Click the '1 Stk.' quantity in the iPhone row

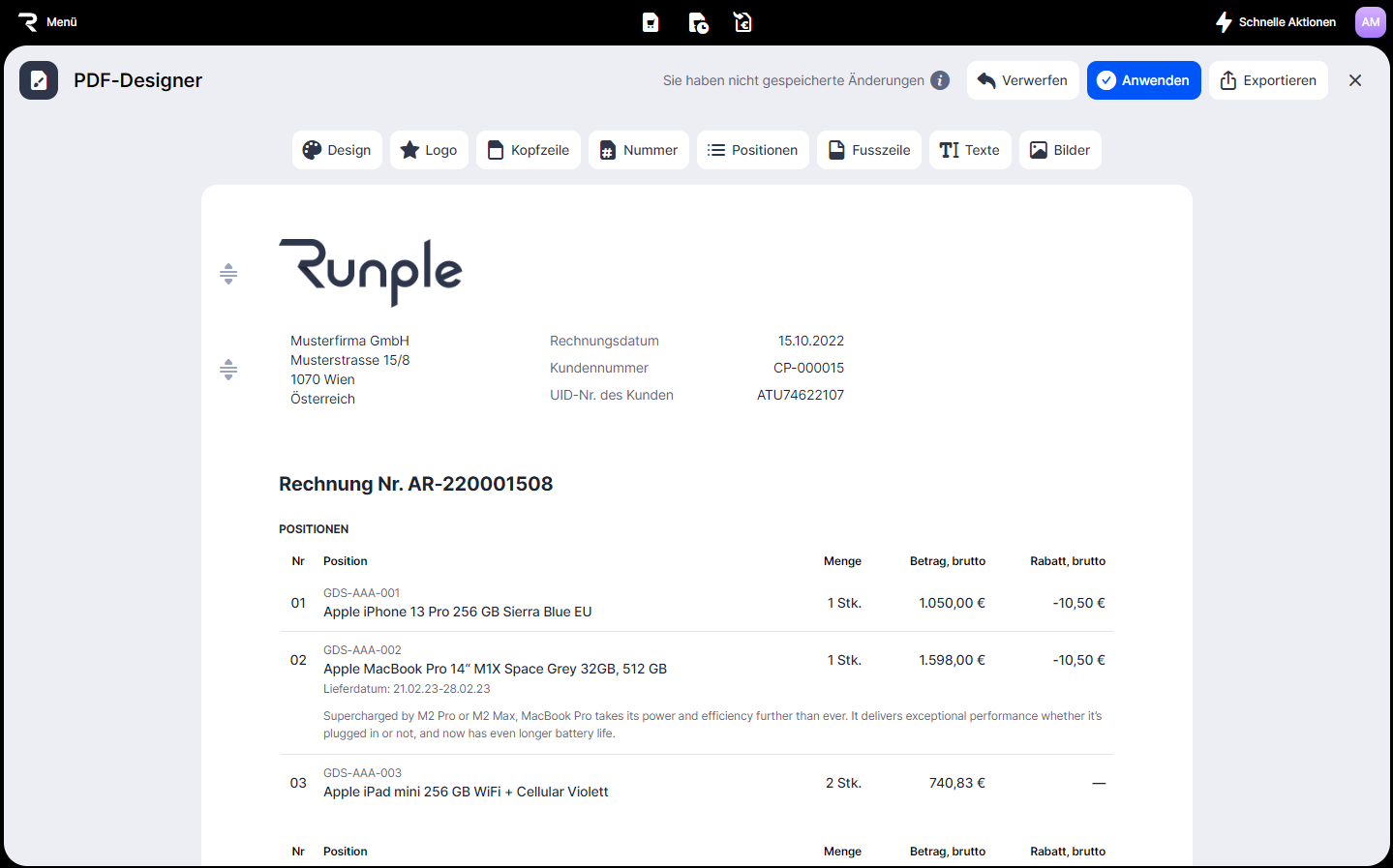(x=844, y=603)
